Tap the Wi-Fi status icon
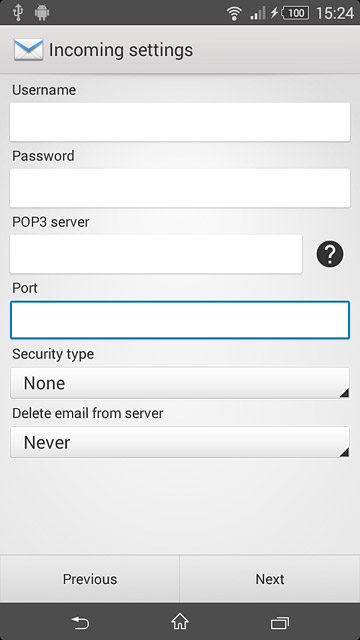Image resolution: width=360 pixels, height=640 pixels. point(234,13)
